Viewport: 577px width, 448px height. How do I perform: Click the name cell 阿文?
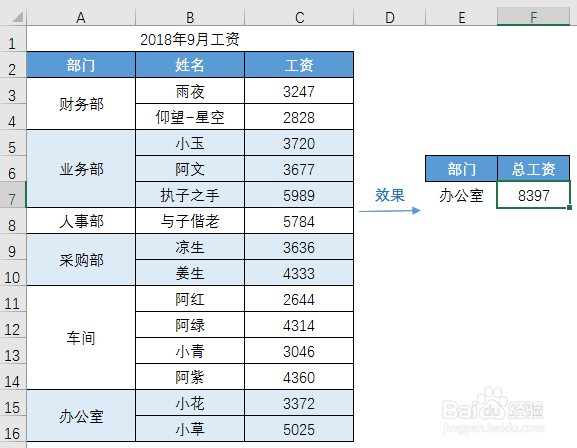point(190,169)
